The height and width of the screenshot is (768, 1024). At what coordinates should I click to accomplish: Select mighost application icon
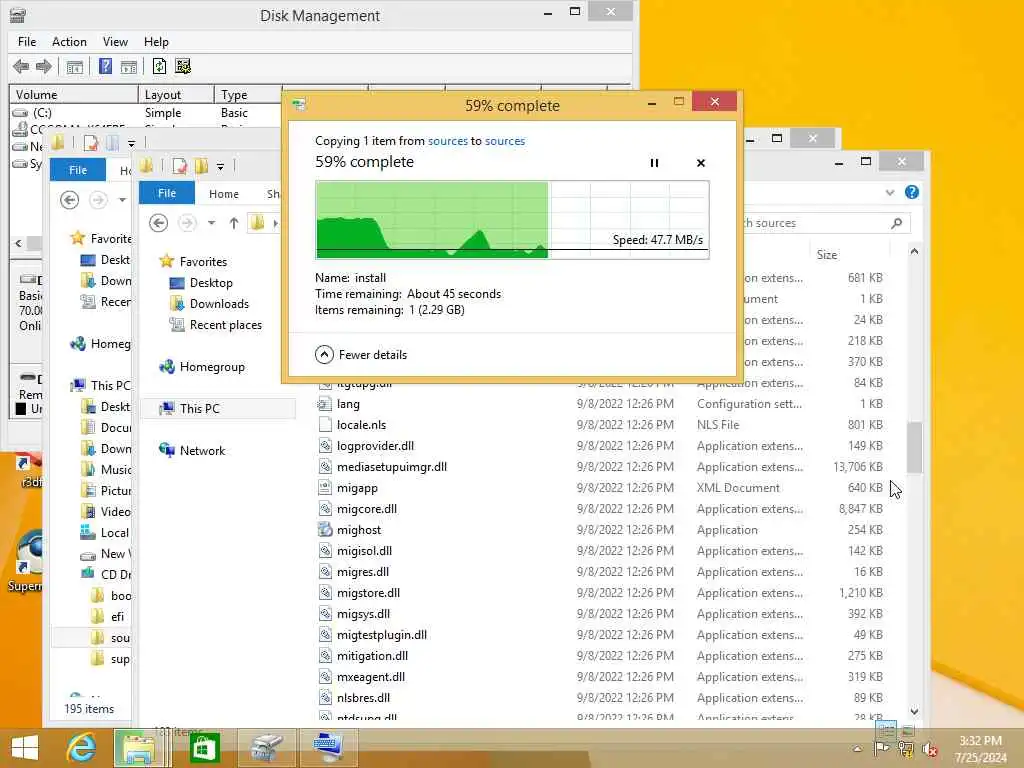coord(325,530)
